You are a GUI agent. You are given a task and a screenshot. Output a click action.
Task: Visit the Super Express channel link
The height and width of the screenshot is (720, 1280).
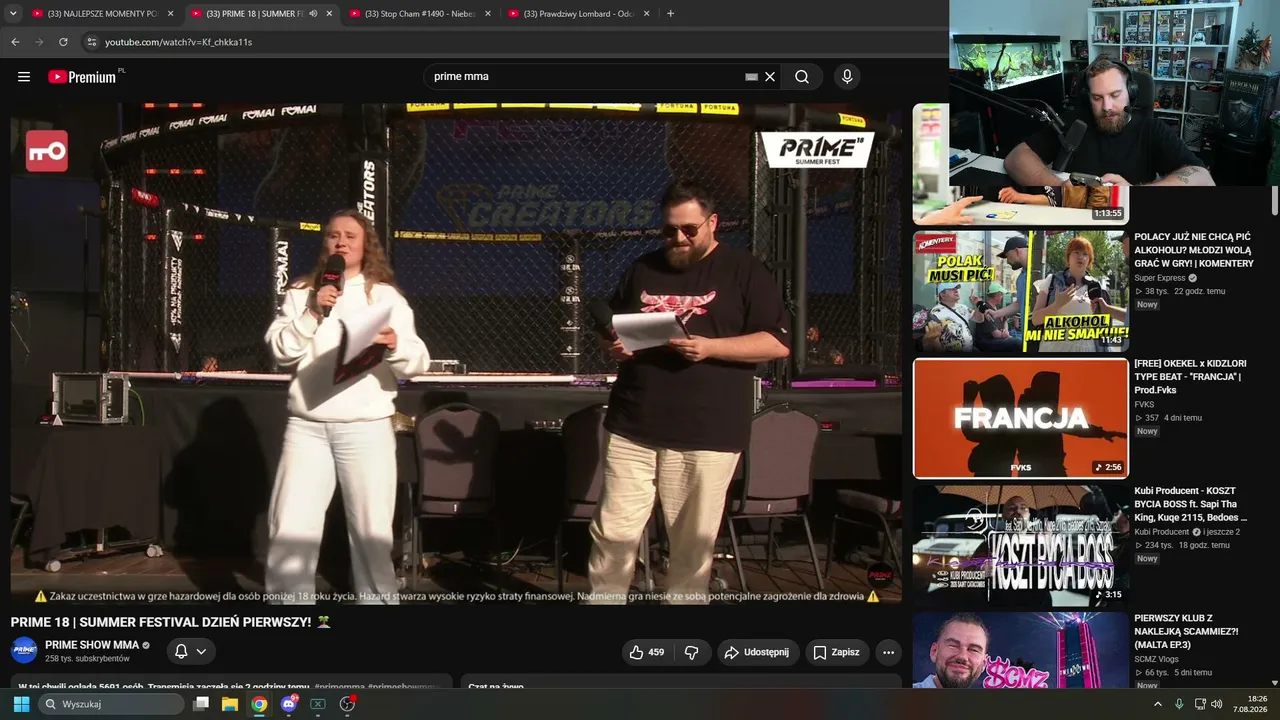pos(1159,278)
